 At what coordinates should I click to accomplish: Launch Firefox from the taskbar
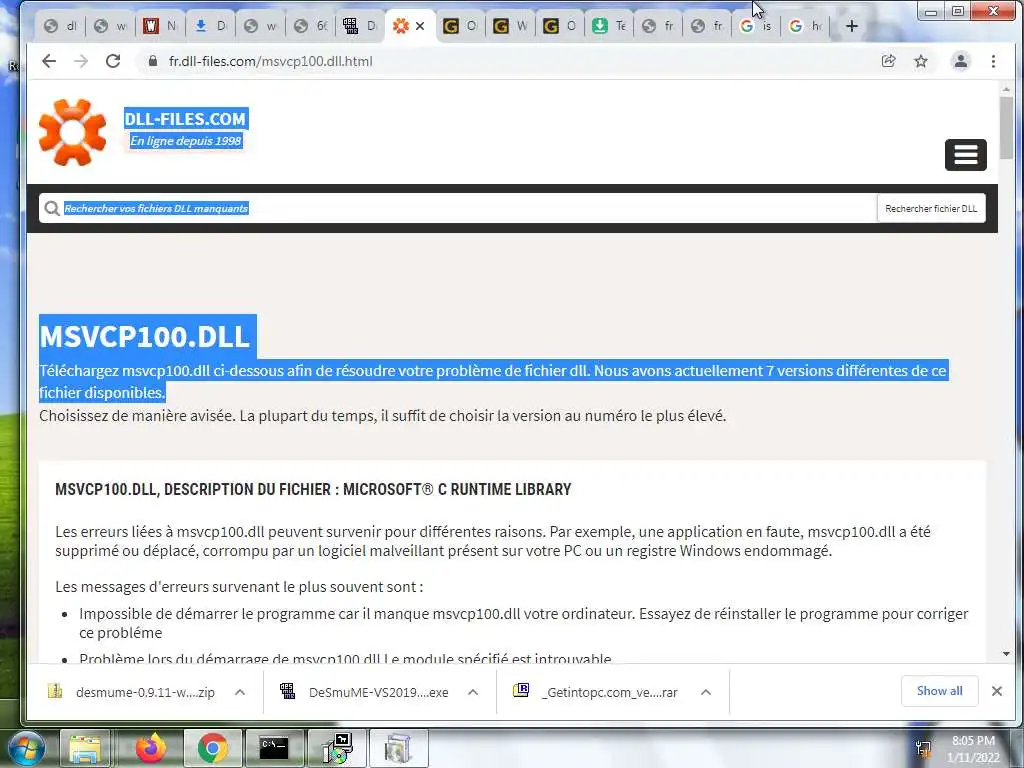click(151, 748)
